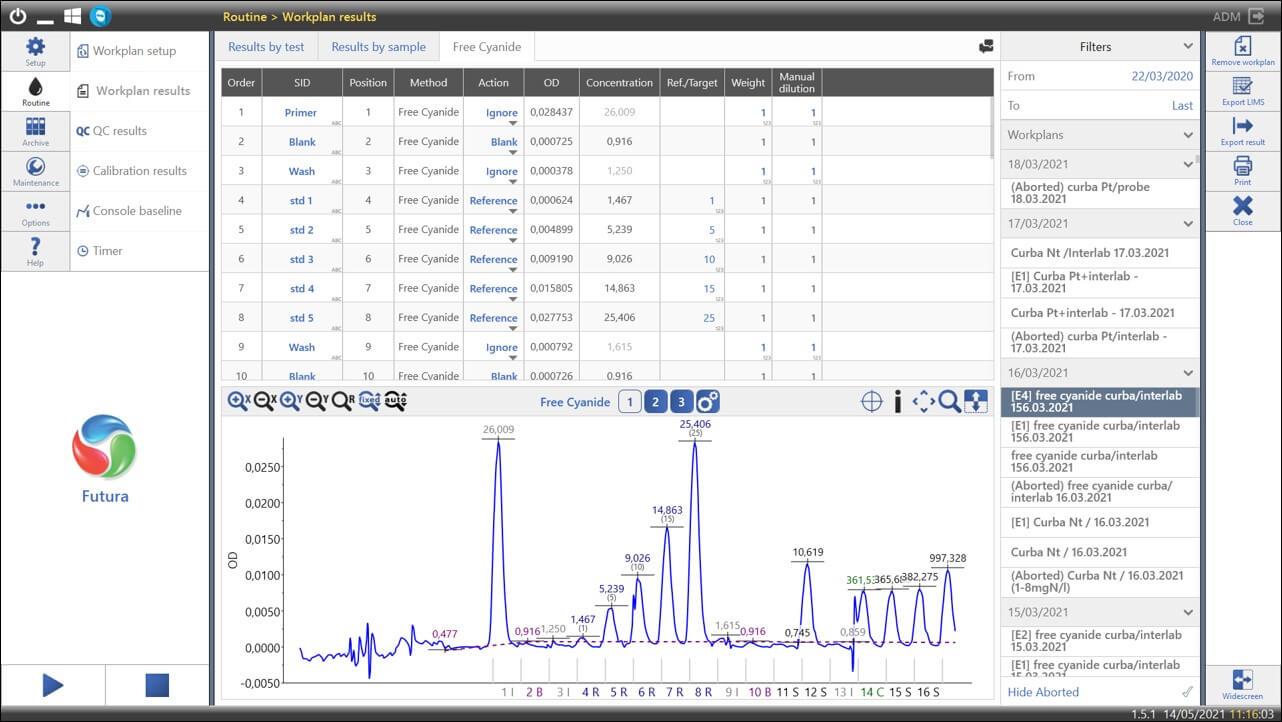Close the workplan results view
Screen dimensions: 1282x722
click(1243, 211)
